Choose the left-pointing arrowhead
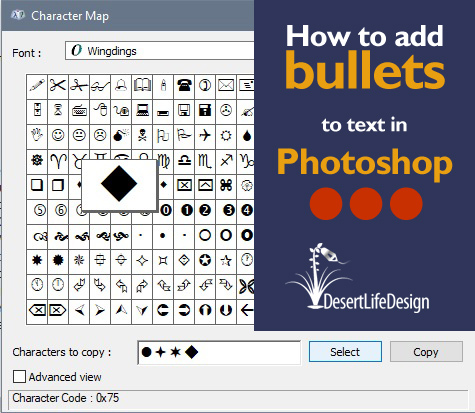 coord(79,311)
